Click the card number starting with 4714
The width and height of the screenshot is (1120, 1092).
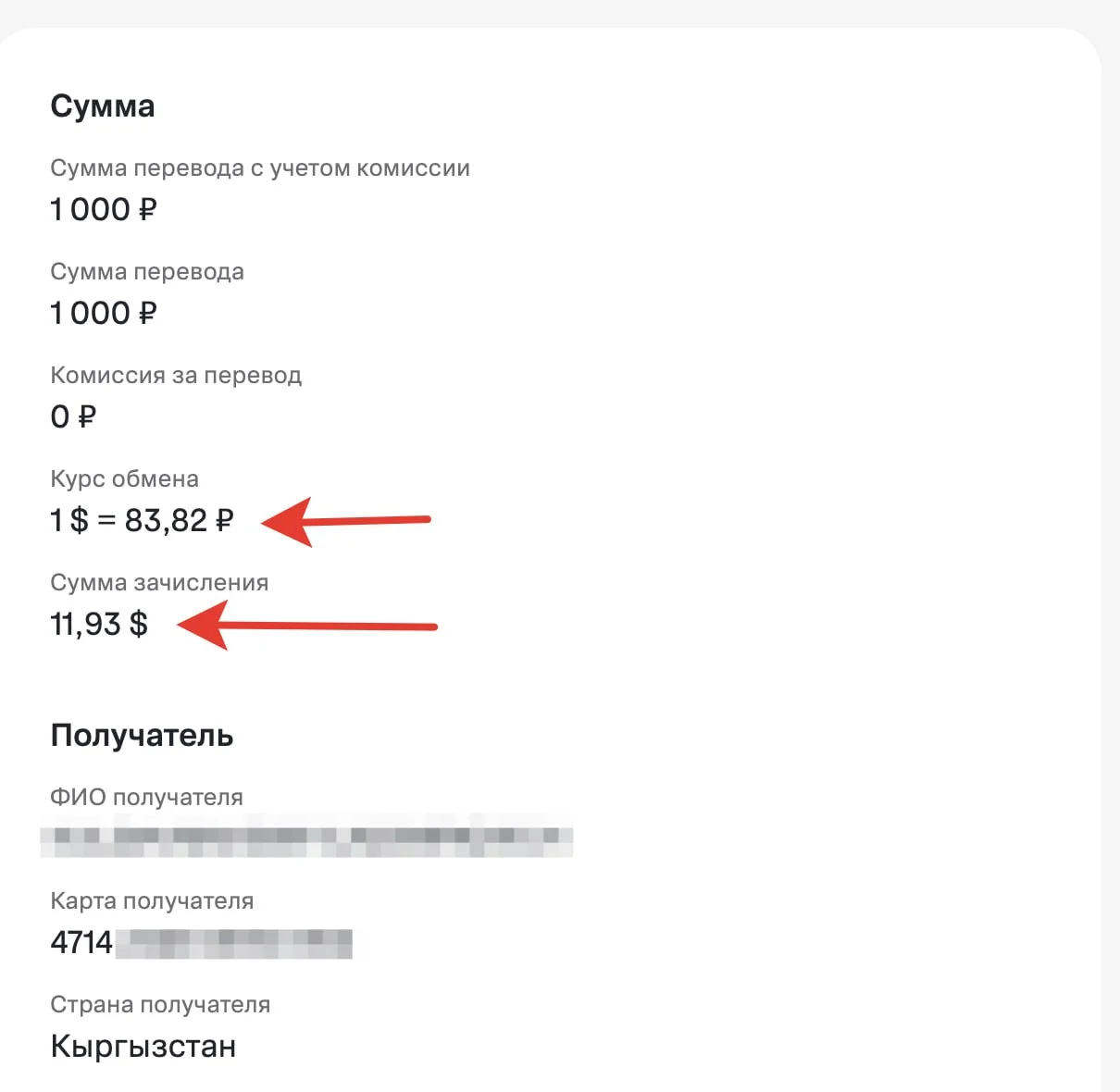(x=81, y=943)
